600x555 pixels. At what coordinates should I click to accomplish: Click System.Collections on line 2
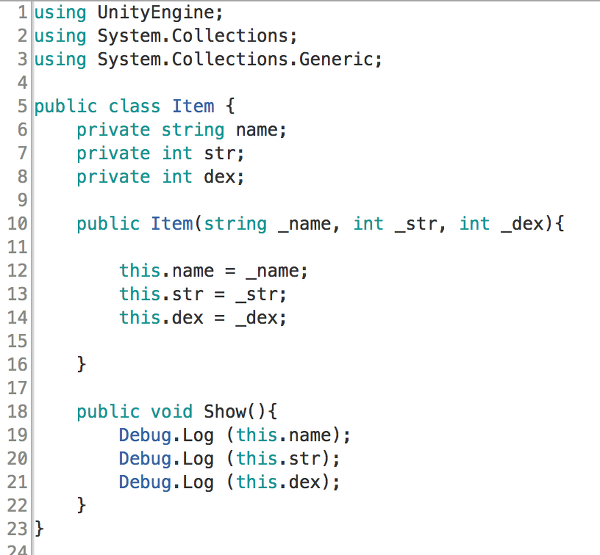192,36
